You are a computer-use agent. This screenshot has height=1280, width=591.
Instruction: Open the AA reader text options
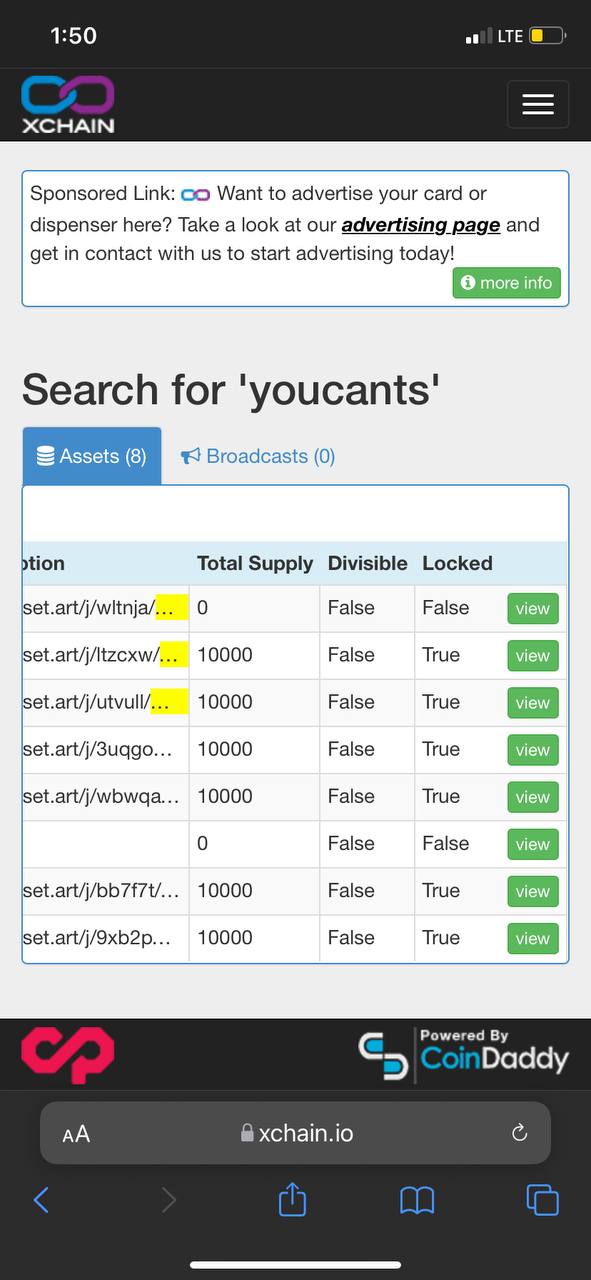(76, 1133)
